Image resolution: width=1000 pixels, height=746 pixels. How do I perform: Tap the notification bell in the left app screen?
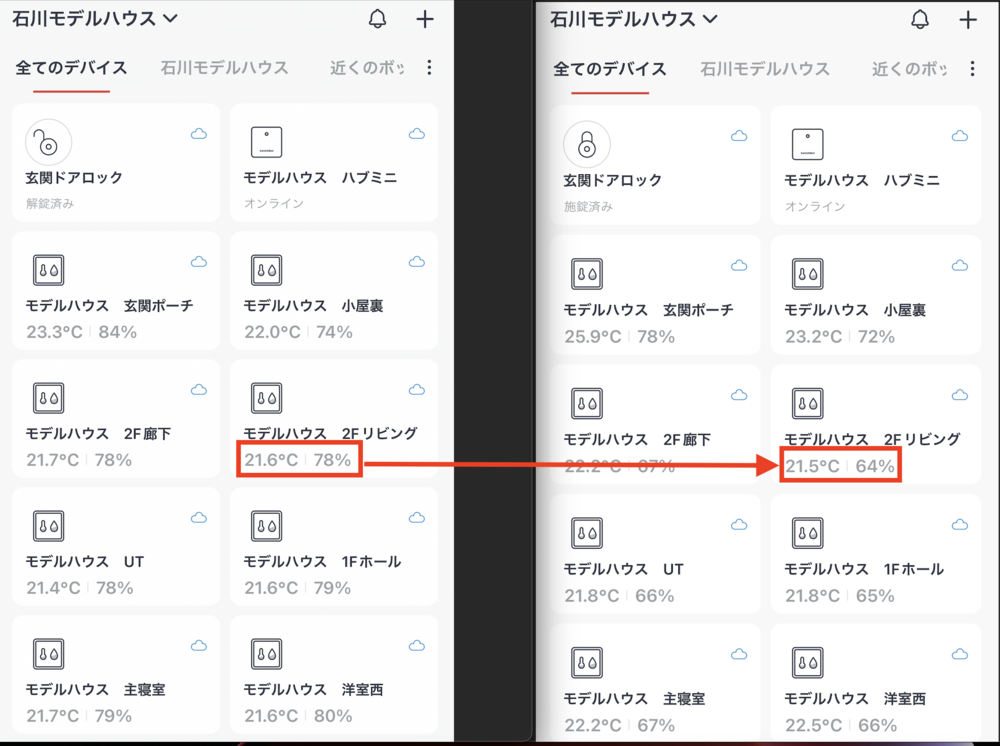(x=378, y=19)
